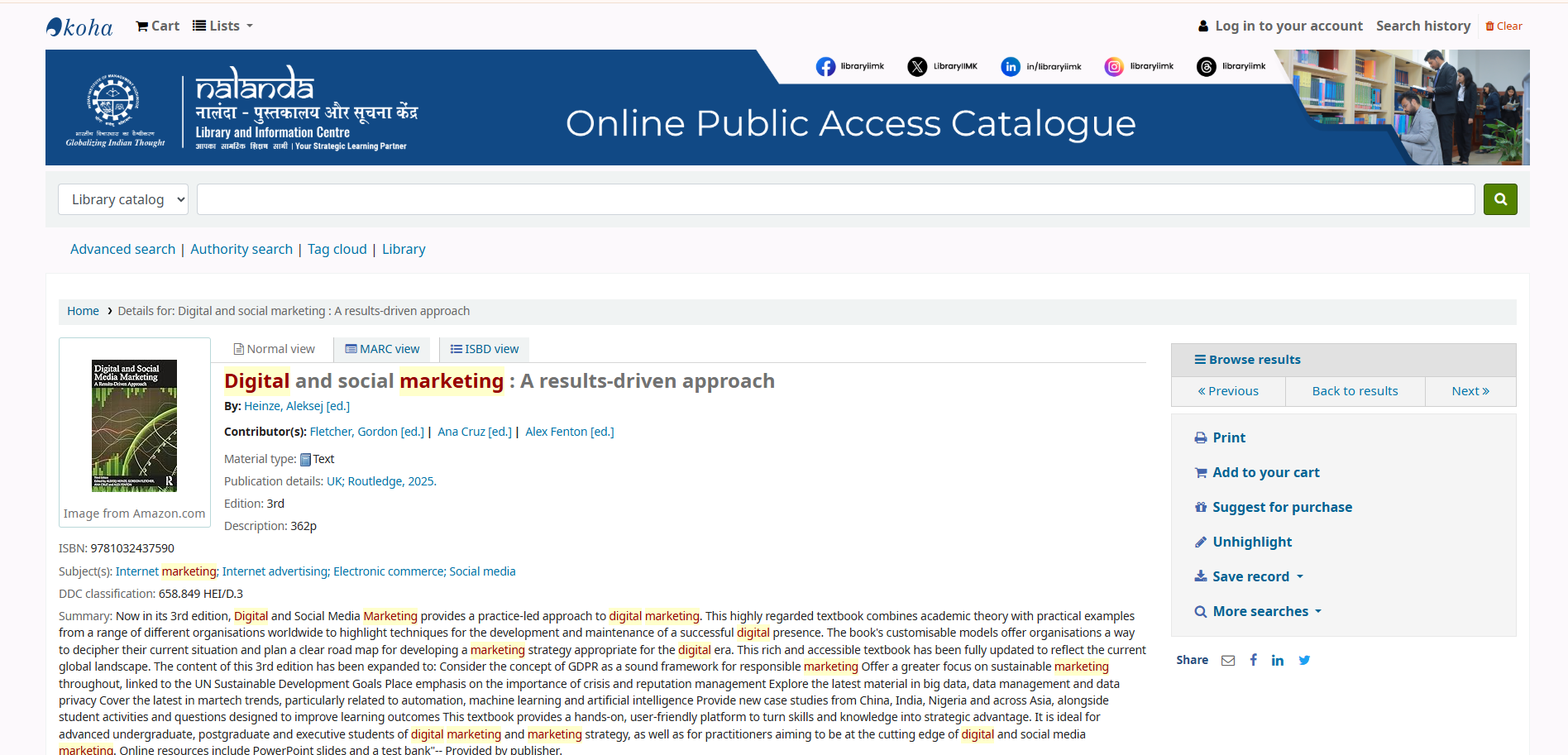Open the library's Facebook page icon
1568x755 pixels.
click(x=825, y=67)
